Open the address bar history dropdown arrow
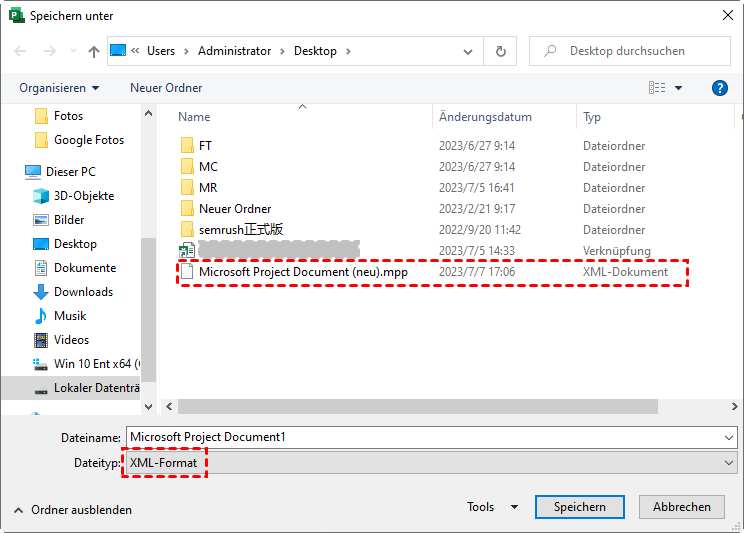The image size is (744, 533). 470,51
